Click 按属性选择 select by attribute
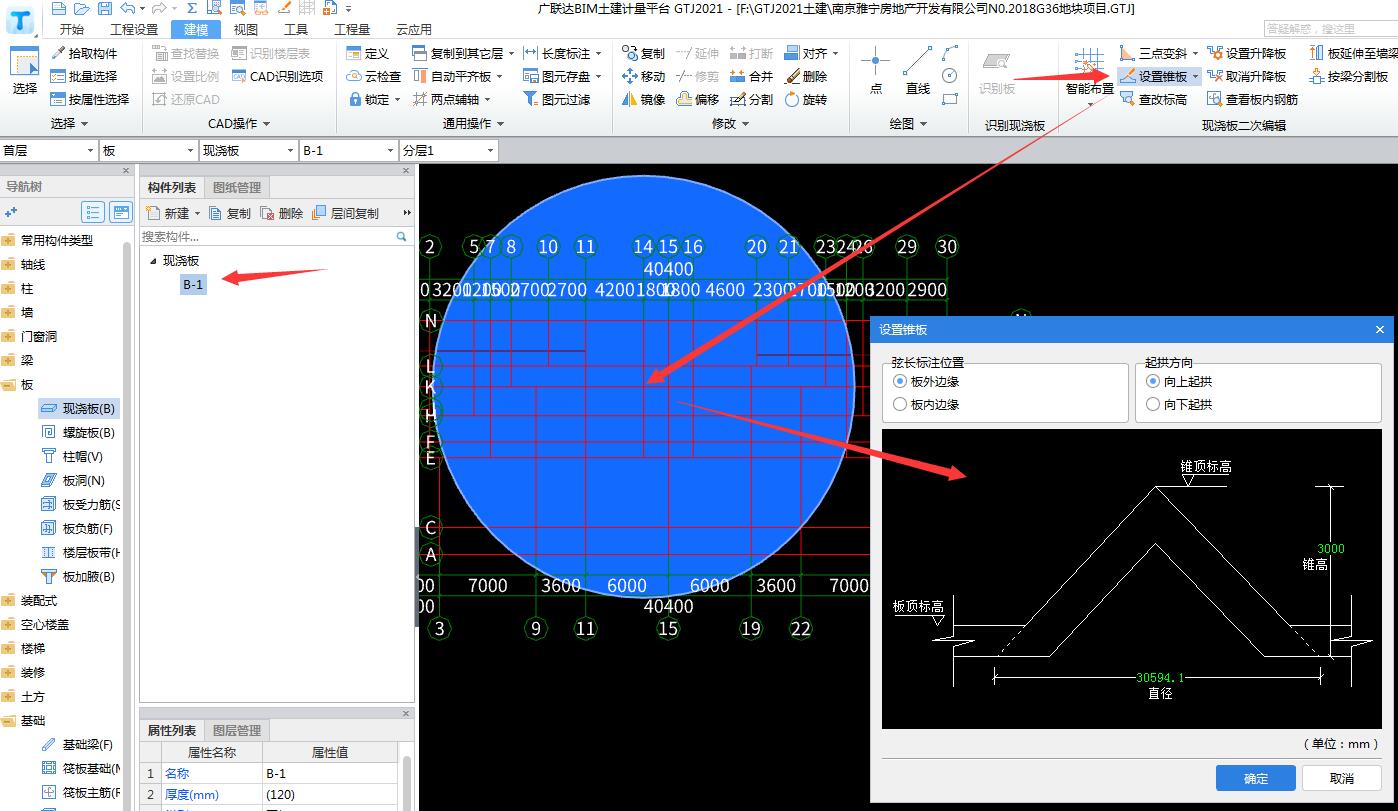Screen dimensions: 1398x811 90,99
